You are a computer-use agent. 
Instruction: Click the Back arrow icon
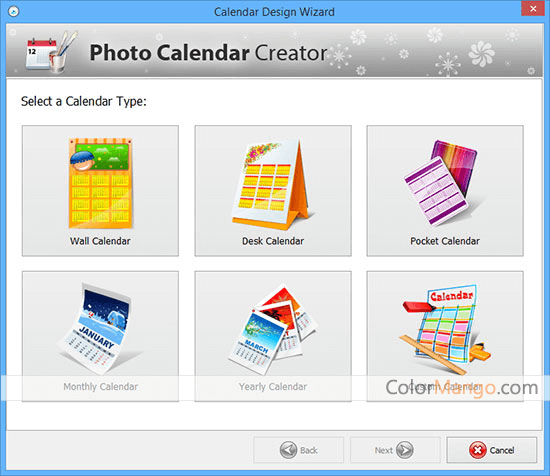(x=288, y=450)
